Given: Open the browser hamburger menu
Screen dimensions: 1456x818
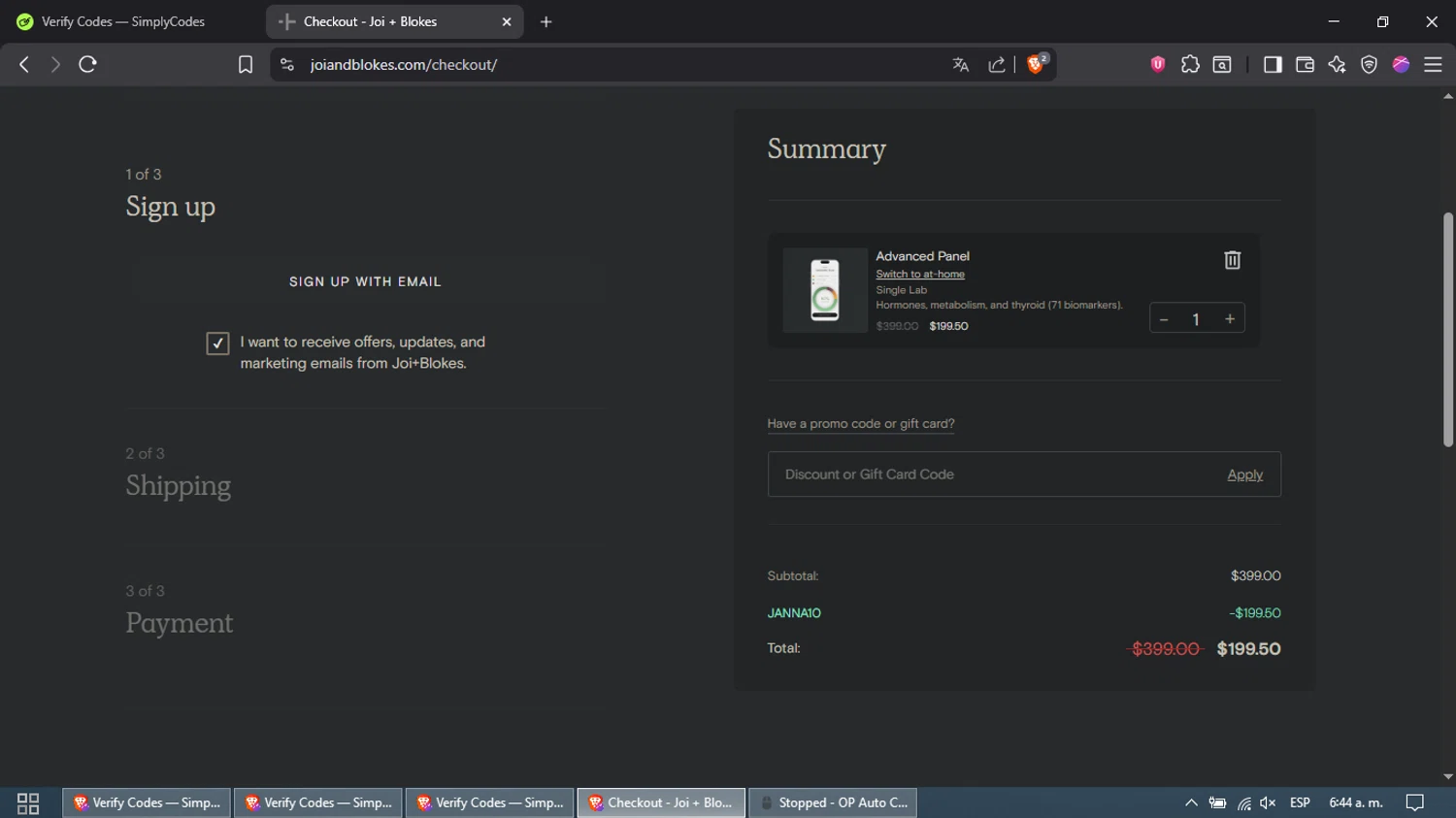Looking at the screenshot, I should 1433,64.
